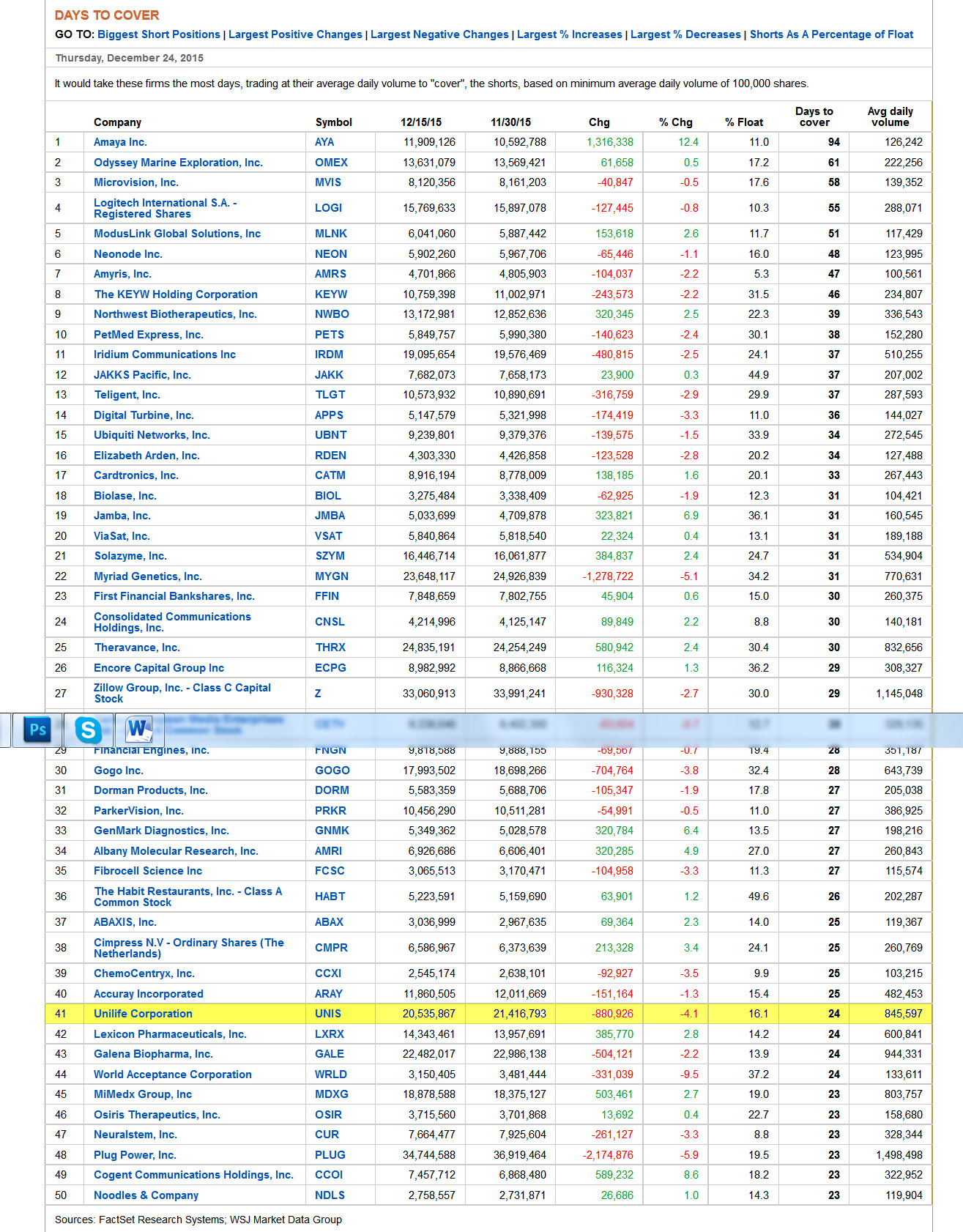Image resolution: width=963 pixels, height=1232 pixels.
Task: Open the VSAT symbol link
Action: [329, 536]
